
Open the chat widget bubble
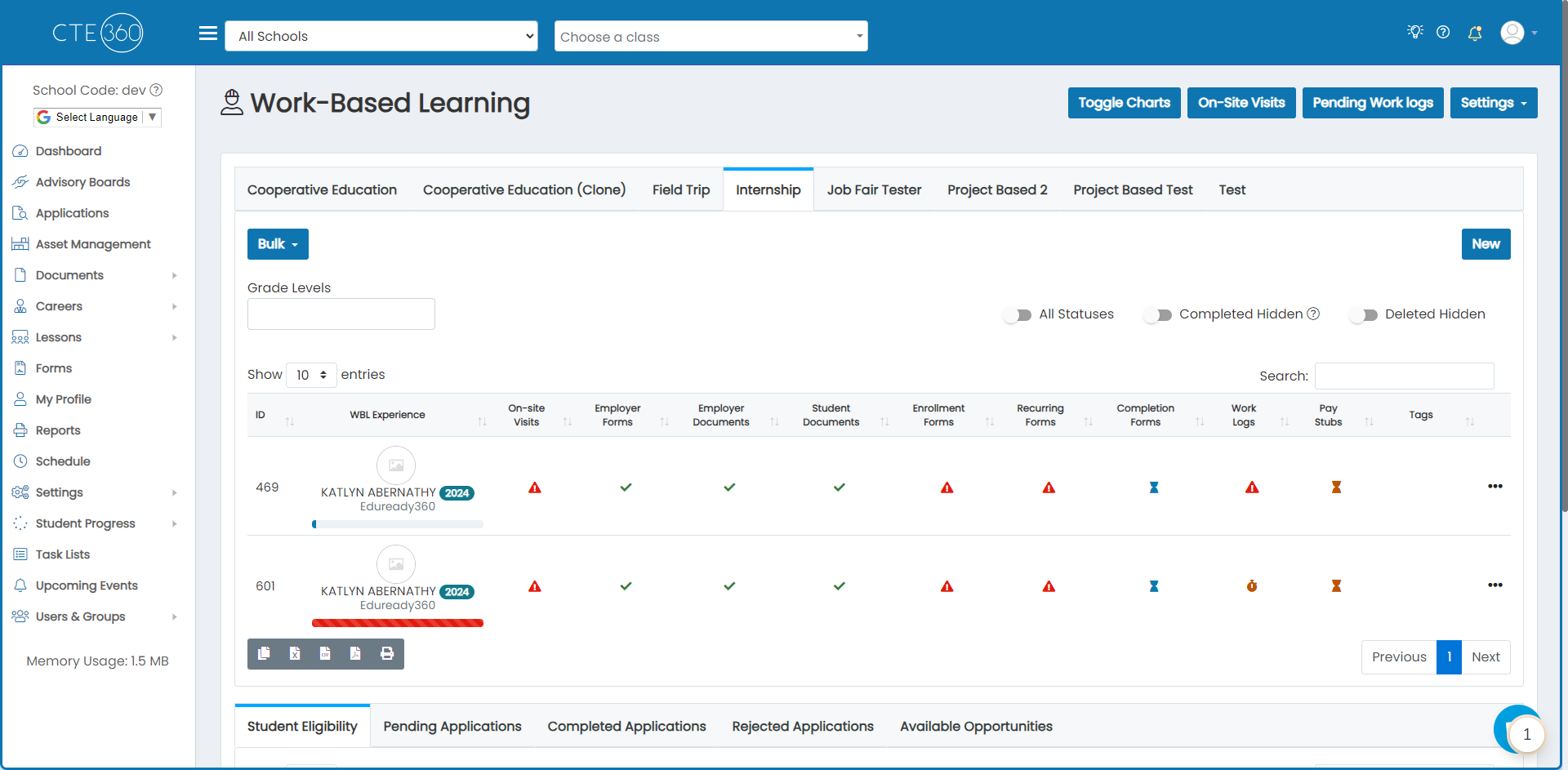pos(1519,729)
